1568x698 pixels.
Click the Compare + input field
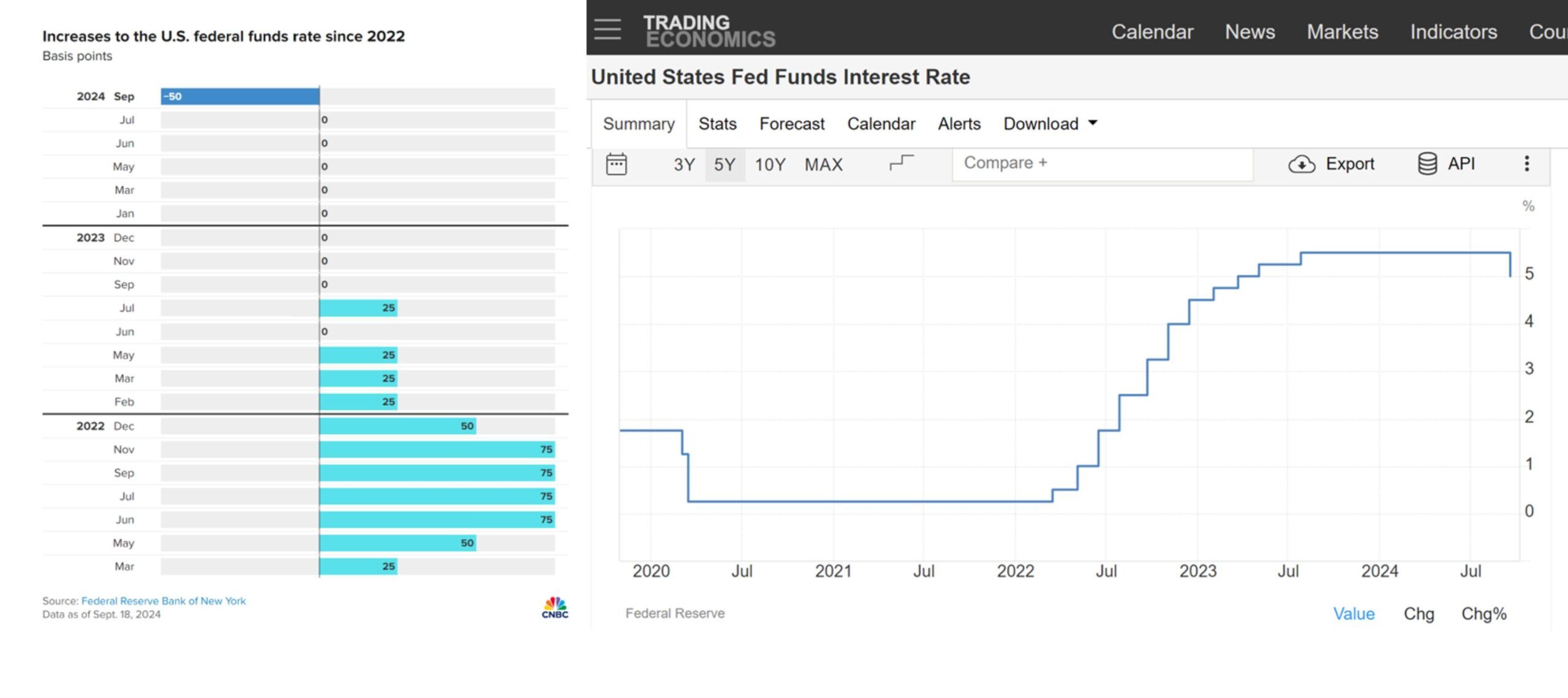click(x=1101, y=163)
